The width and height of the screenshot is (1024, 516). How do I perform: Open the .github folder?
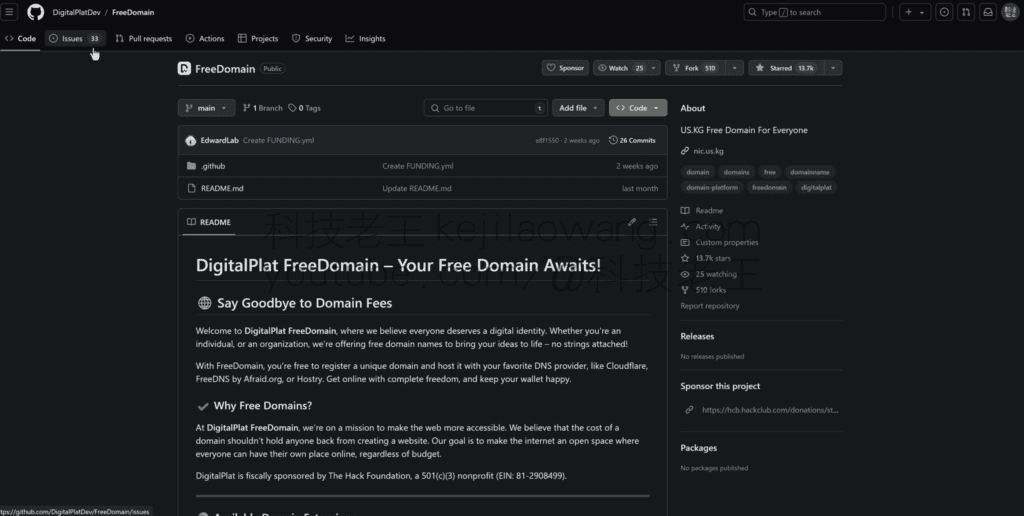point(213,166)
